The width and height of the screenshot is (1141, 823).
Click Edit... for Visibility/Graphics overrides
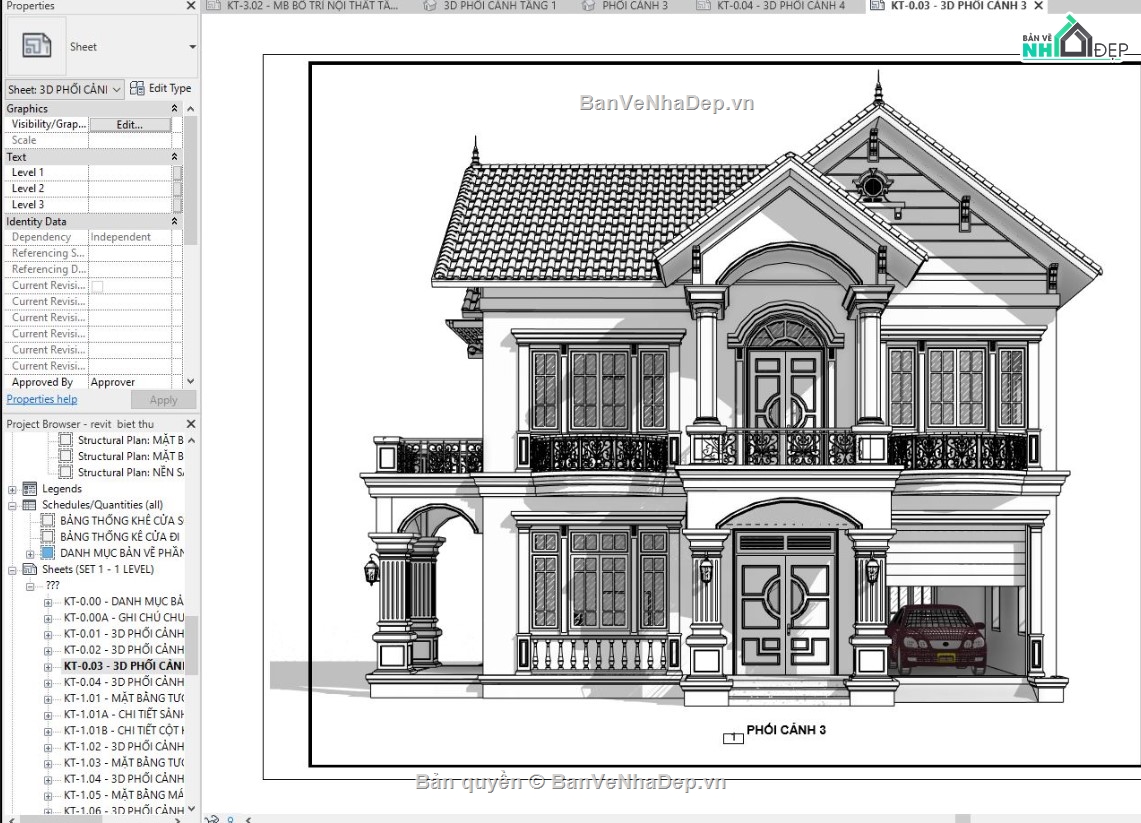[130, 124]
